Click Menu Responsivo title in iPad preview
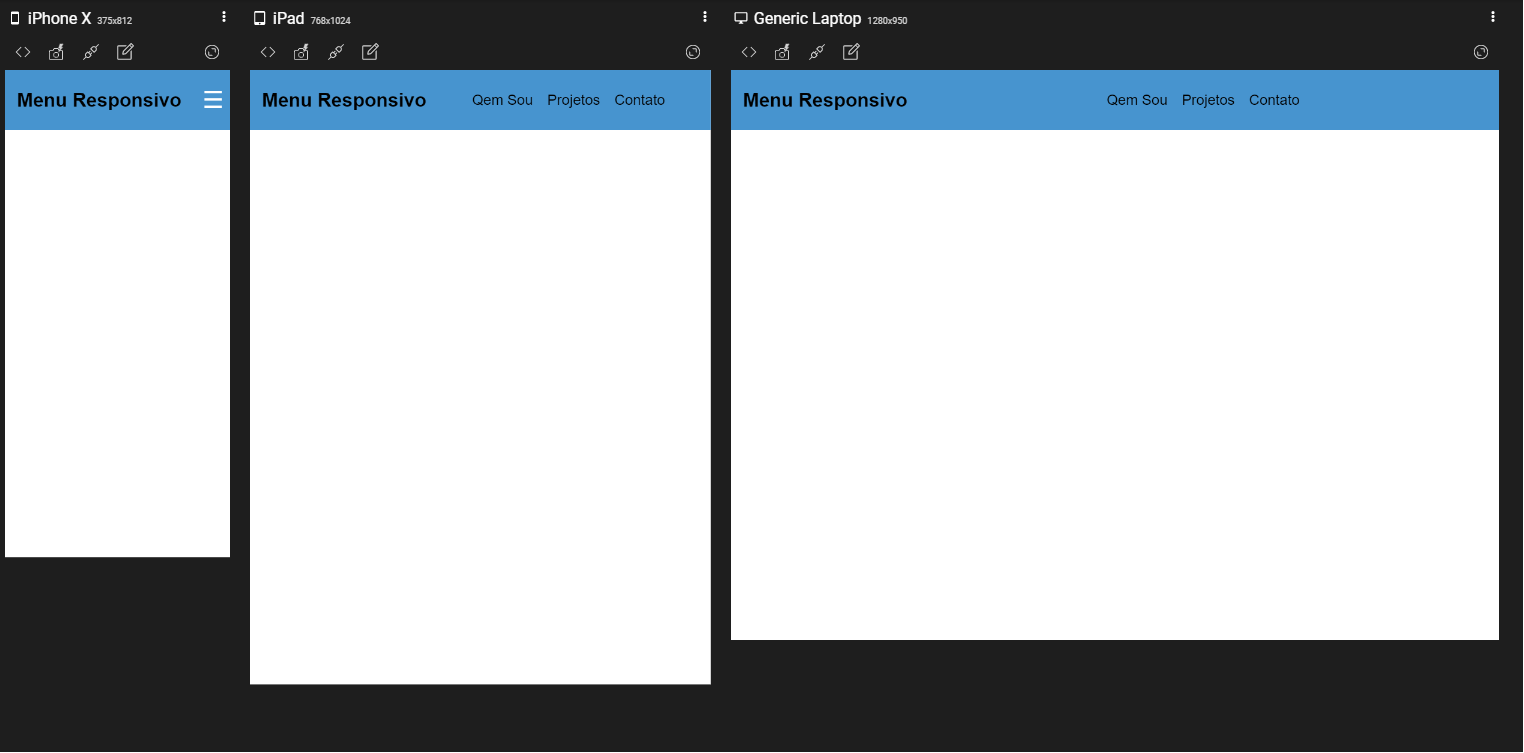Screen dimensions: 1524x753 344,100
